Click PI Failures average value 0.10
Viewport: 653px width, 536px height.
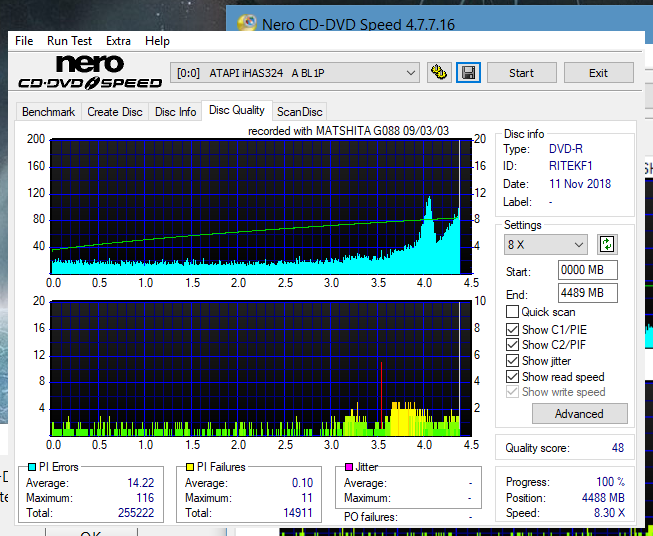302,483
